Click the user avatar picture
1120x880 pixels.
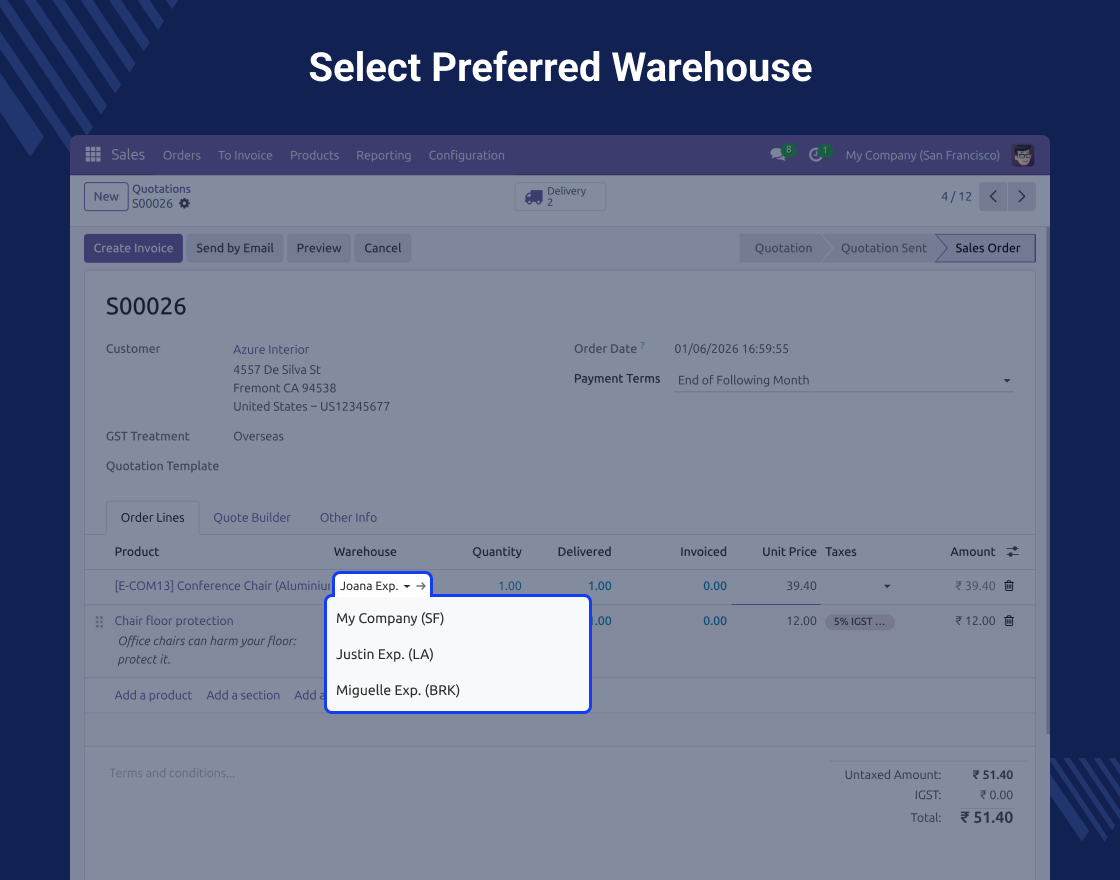(x=1023, y=155)
